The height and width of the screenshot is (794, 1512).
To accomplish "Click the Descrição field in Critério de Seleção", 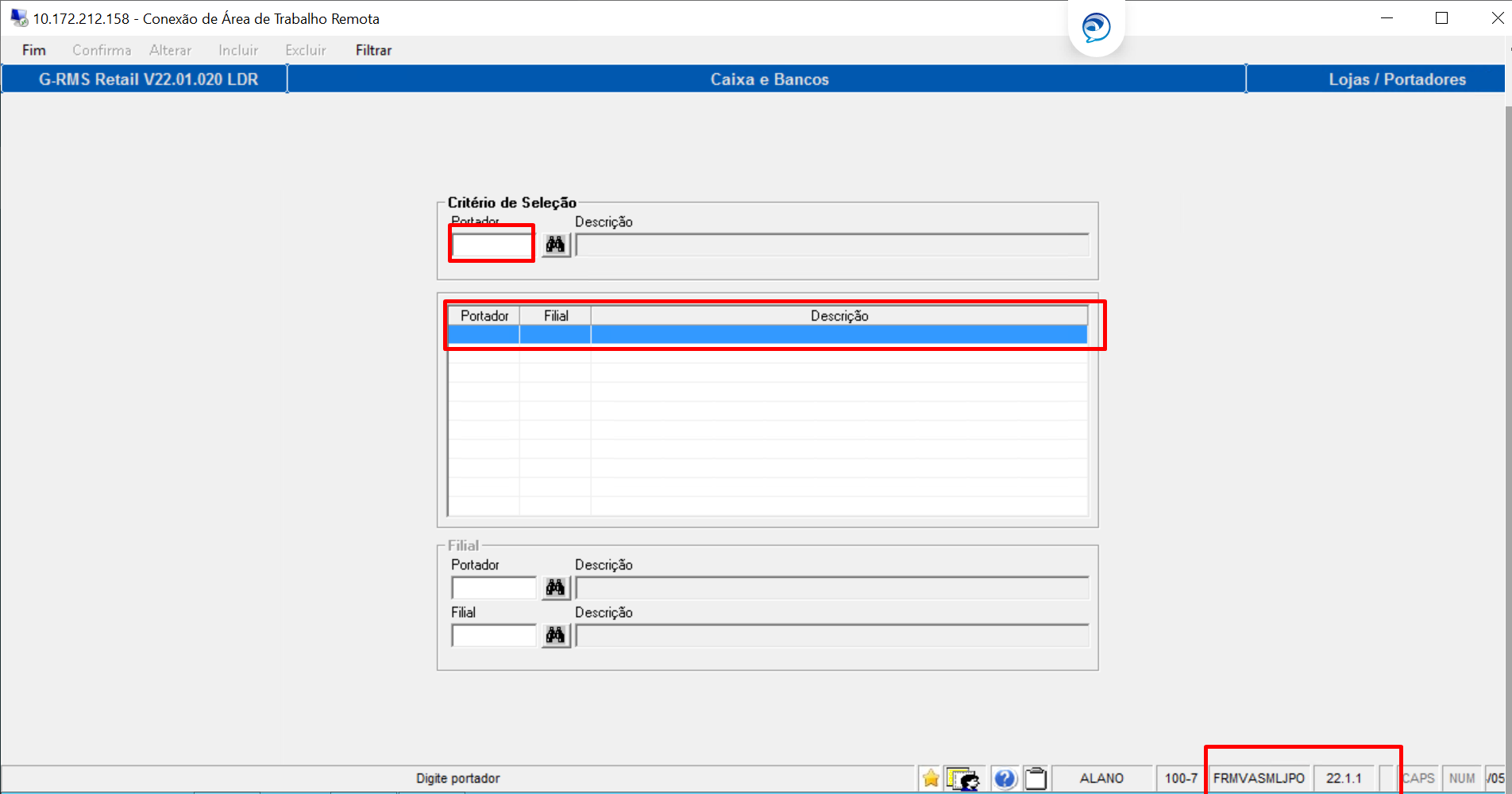I will tap(832, 245).
